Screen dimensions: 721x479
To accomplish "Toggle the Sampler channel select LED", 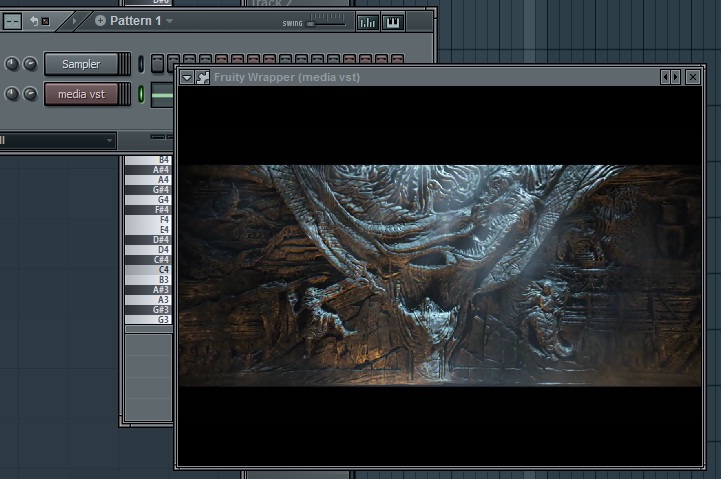I will (x=141, y=64).
